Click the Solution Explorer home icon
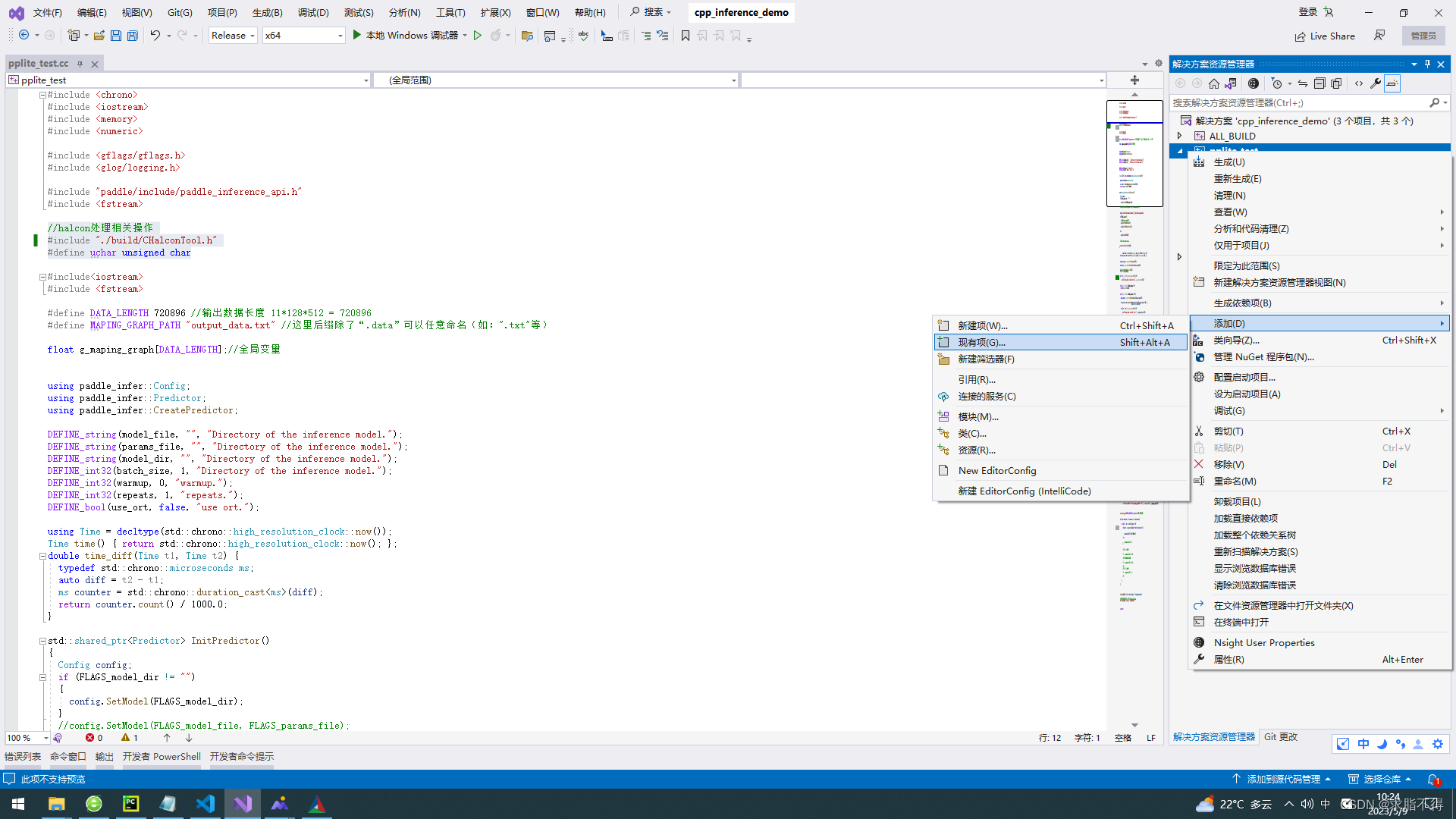 (1214, 83)
